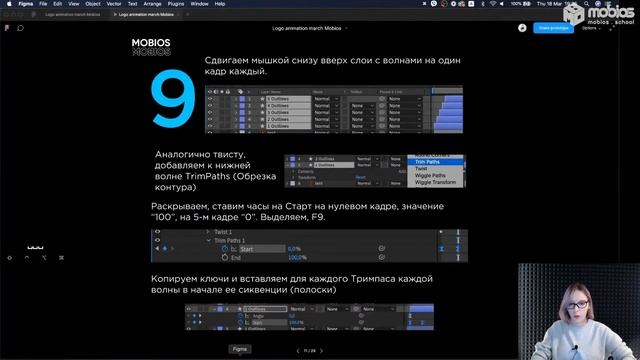Screen dimensions: 640x360
Task: Click the presenter webcam thumbnail
Action: [579, 311]
